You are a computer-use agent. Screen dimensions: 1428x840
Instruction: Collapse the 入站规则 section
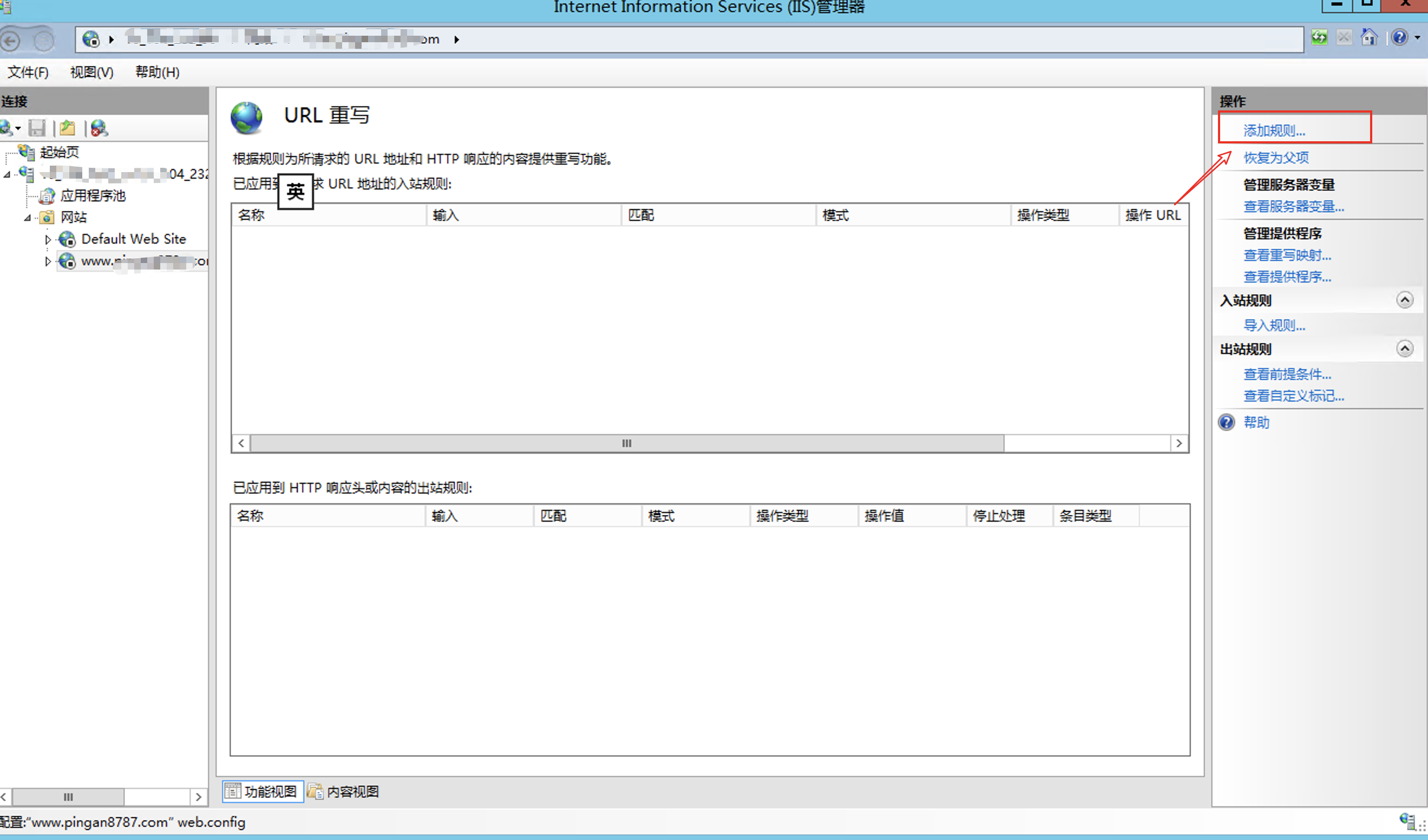pyautogui.click(x=1404, y=300)
